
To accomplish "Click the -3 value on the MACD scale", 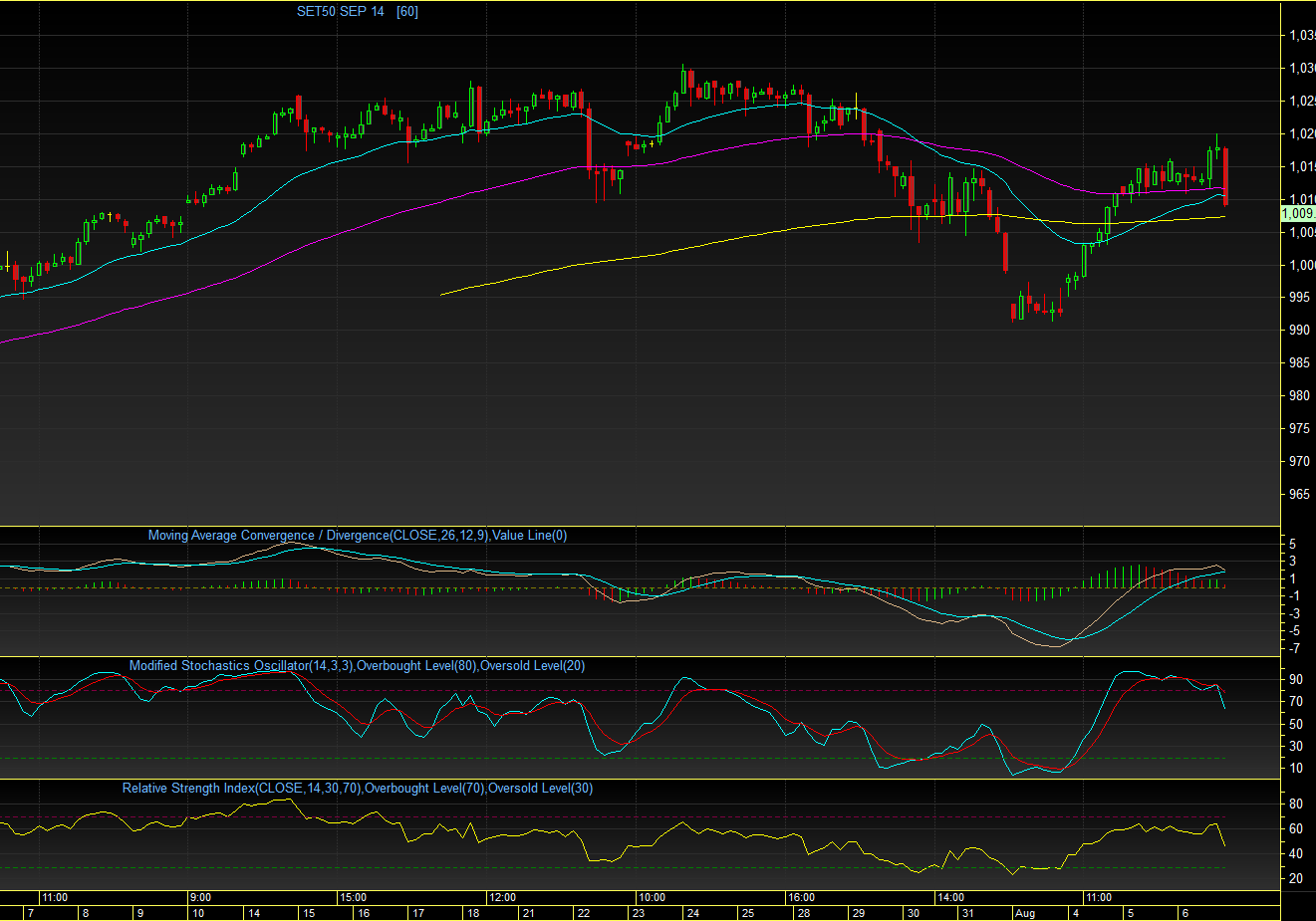I will (x=1292, y=614).
